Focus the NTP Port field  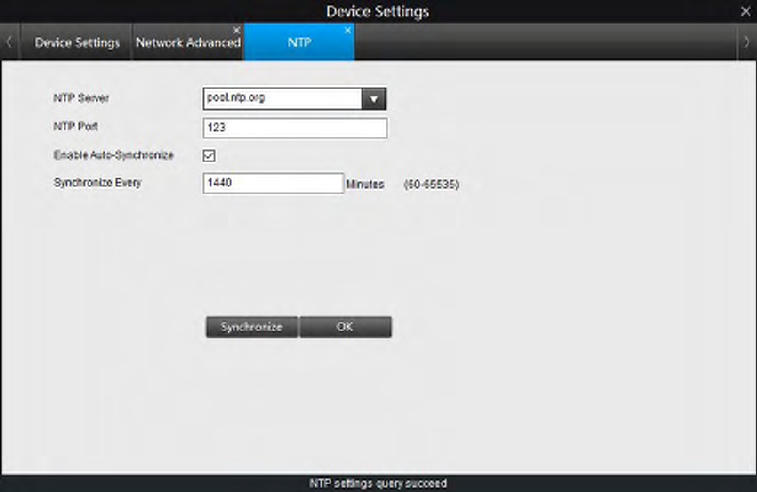[295, 128]
